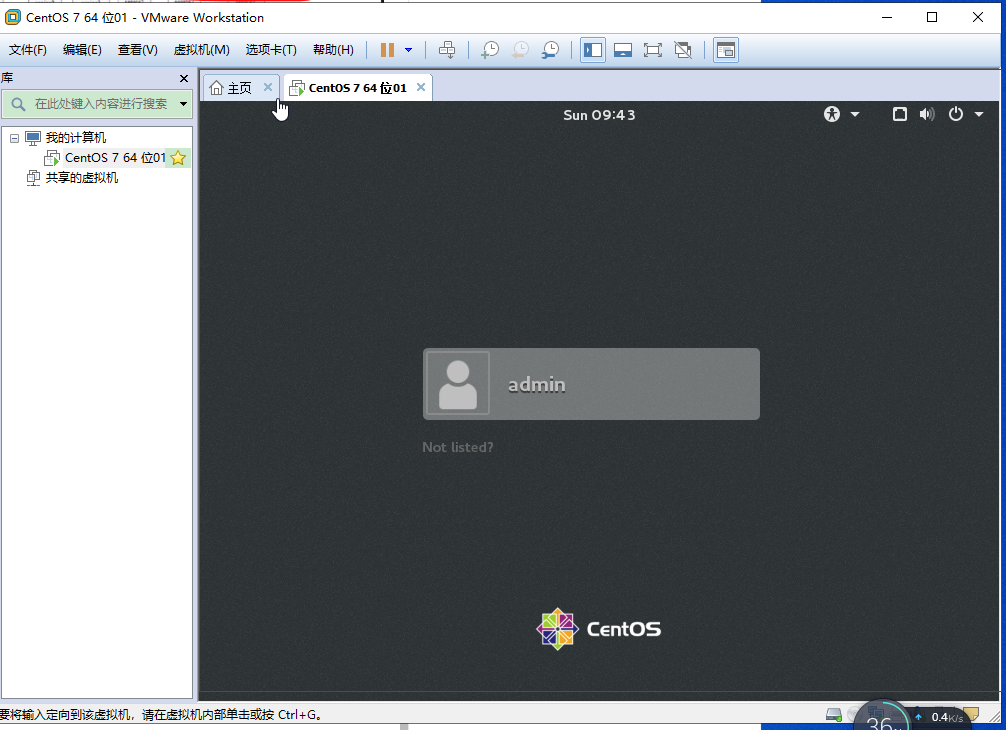Select CentOS 7 64 位01 in library tree
This screenshot has height=730, width=1006.
115,158
